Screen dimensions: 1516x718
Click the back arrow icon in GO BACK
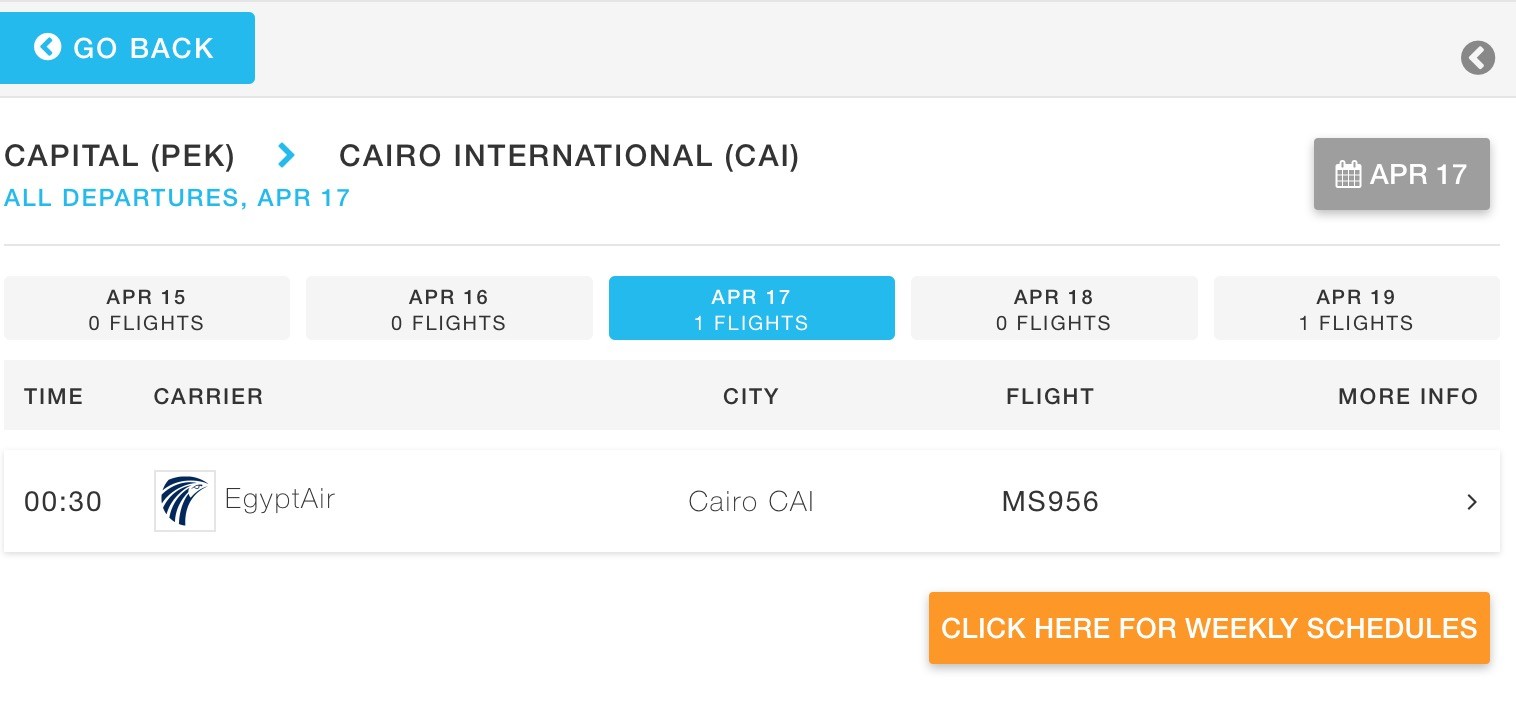point(48,47)
